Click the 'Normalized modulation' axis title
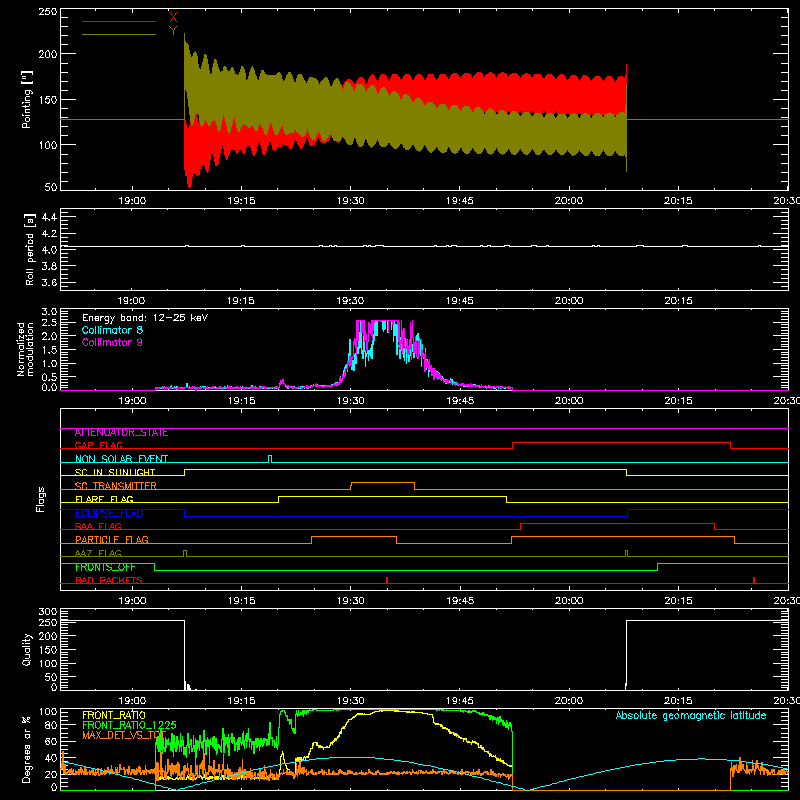The height and width of the screenshot is (800, 800). pos(26,349)
